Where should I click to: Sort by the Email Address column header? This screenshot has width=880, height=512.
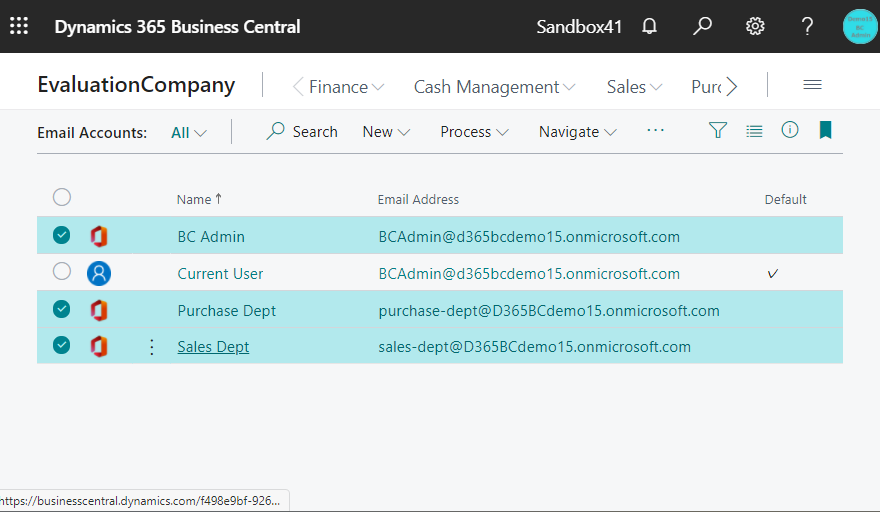coord(418,199)
